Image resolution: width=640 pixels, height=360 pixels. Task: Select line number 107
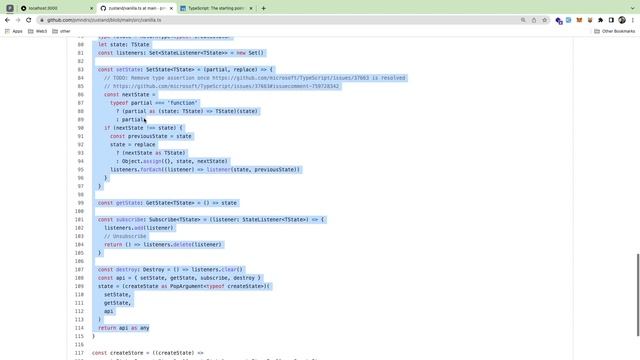pos(80,269)
